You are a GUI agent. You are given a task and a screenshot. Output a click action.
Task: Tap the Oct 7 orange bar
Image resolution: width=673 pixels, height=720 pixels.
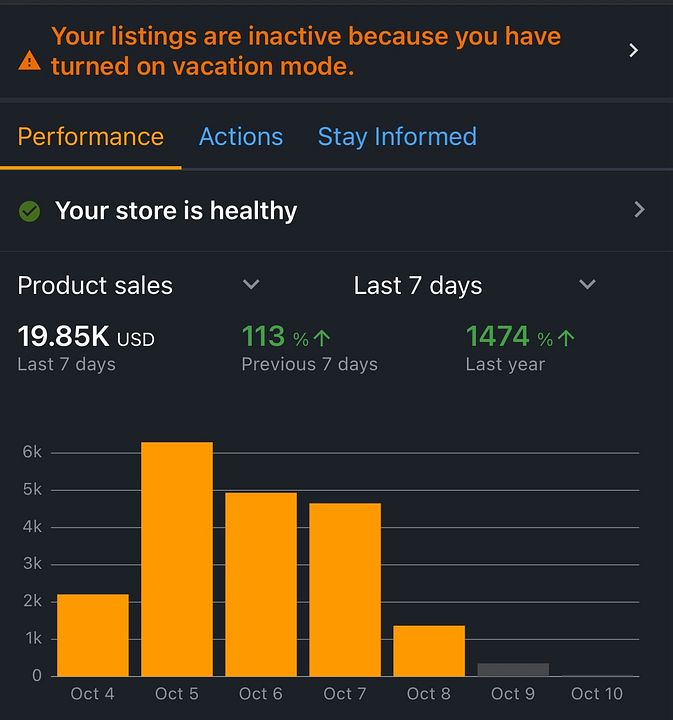point(345,590)
